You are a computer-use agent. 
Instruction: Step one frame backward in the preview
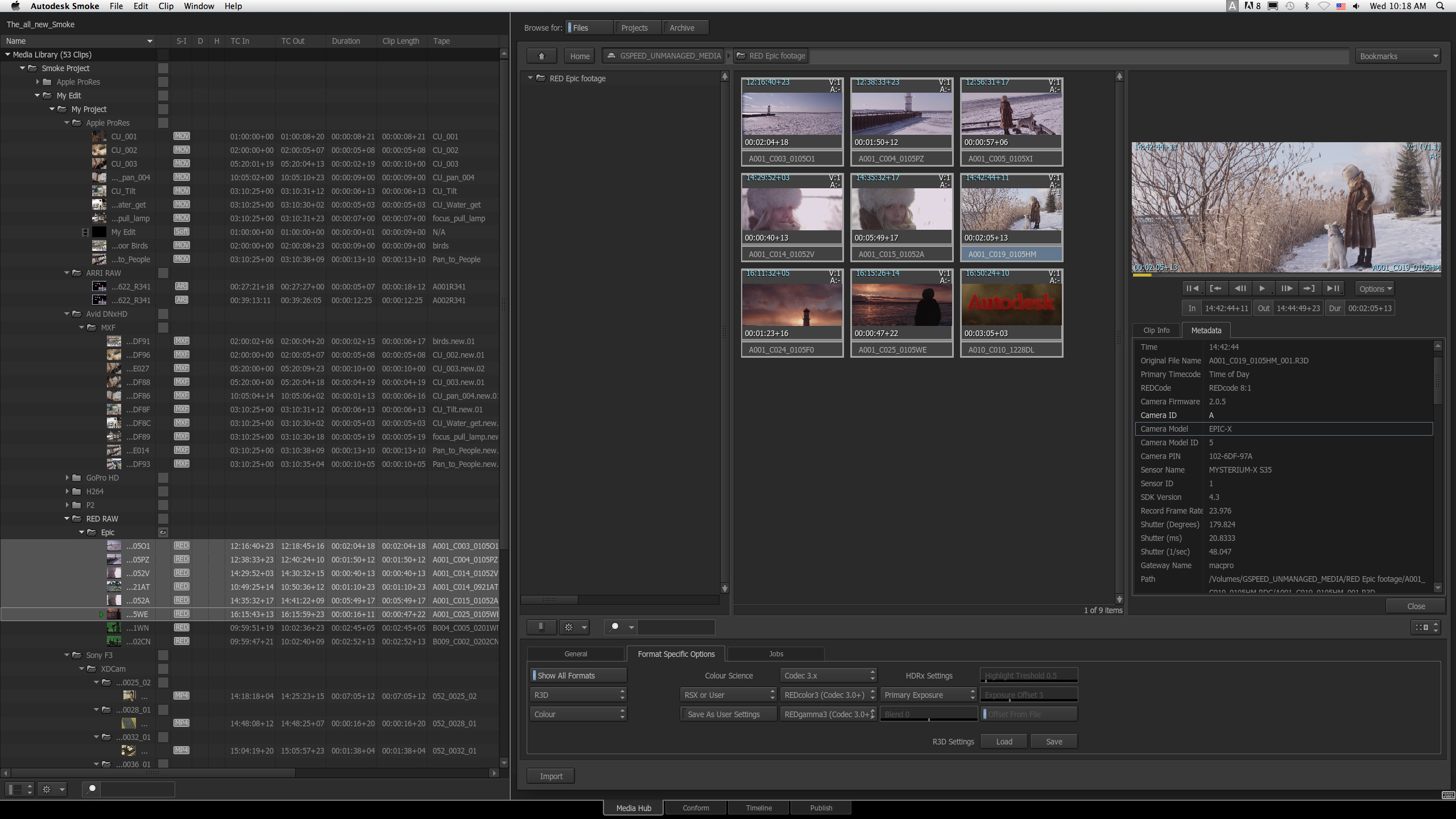pos(1240,288)
